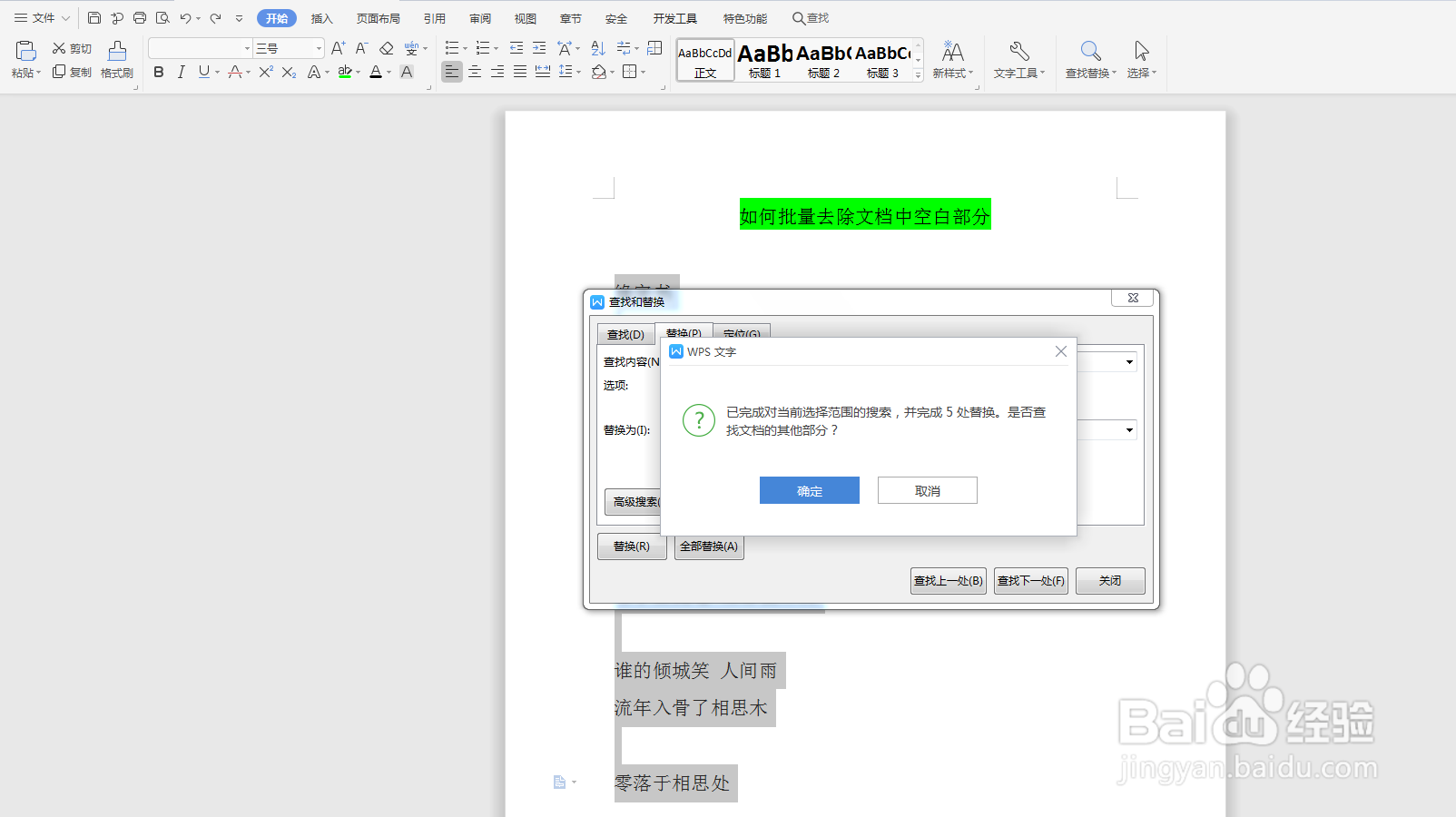Decrease font size with A- icon
Screen dimensions: 1456x817
pyautogui.click(x=361, y=48)
